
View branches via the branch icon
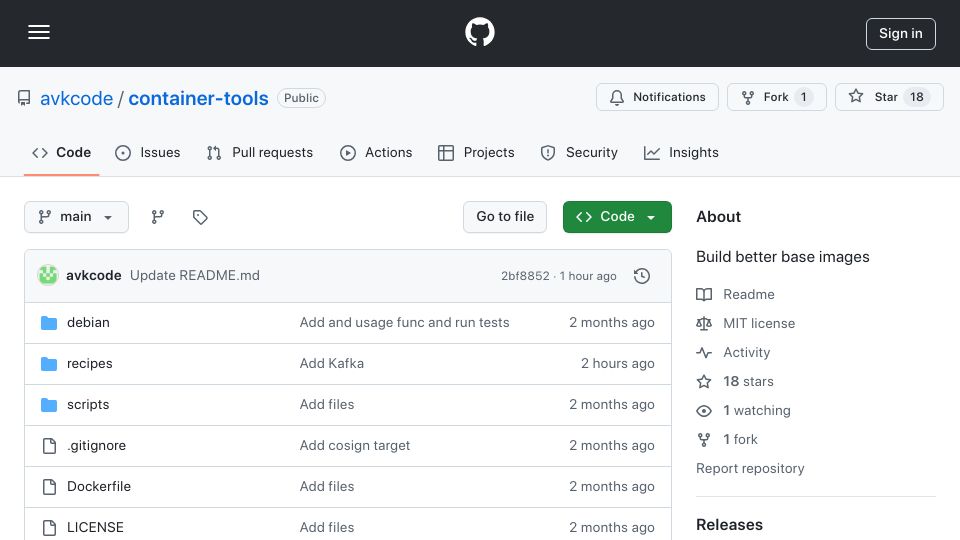[158, 217]
